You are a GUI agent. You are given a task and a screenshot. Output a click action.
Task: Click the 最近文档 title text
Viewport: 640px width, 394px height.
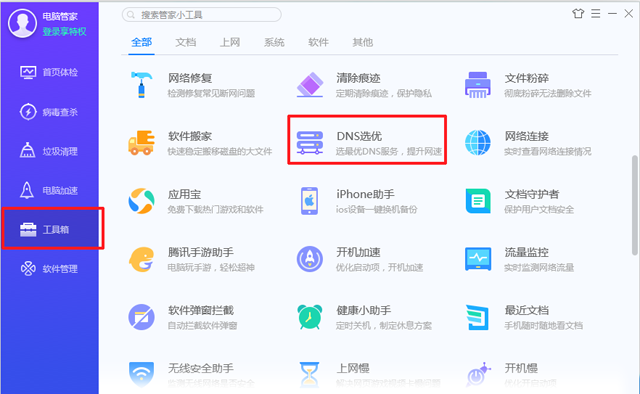point(527,310)
